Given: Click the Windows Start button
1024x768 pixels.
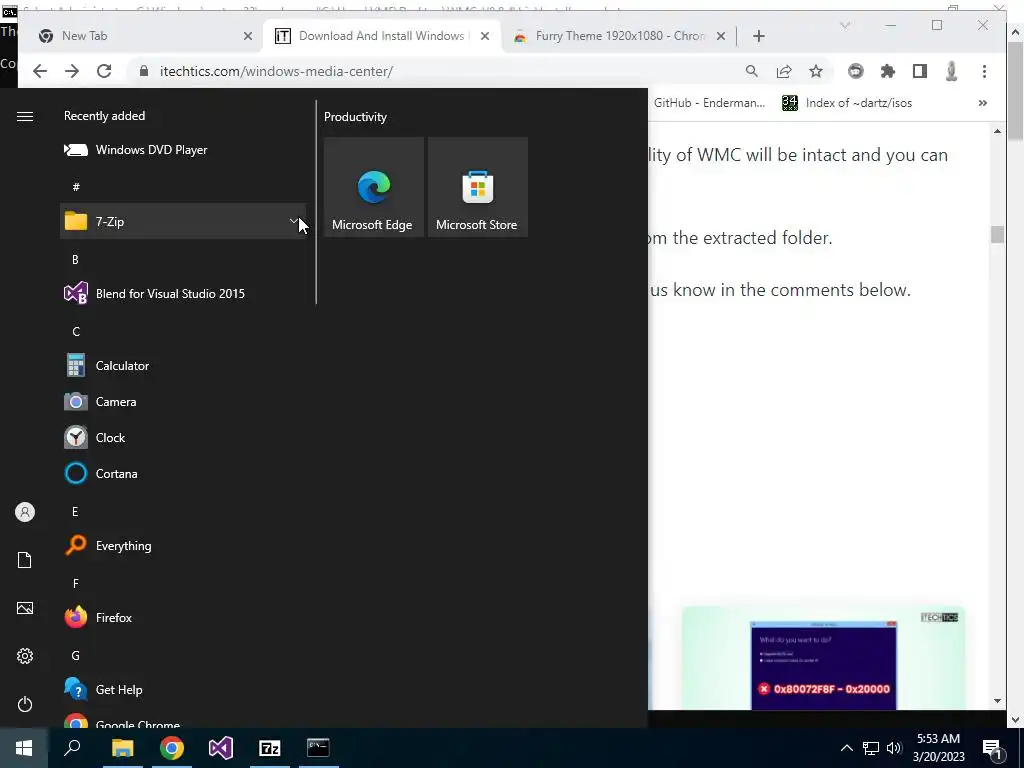Looking at the screenshot, I should point(24,748).
